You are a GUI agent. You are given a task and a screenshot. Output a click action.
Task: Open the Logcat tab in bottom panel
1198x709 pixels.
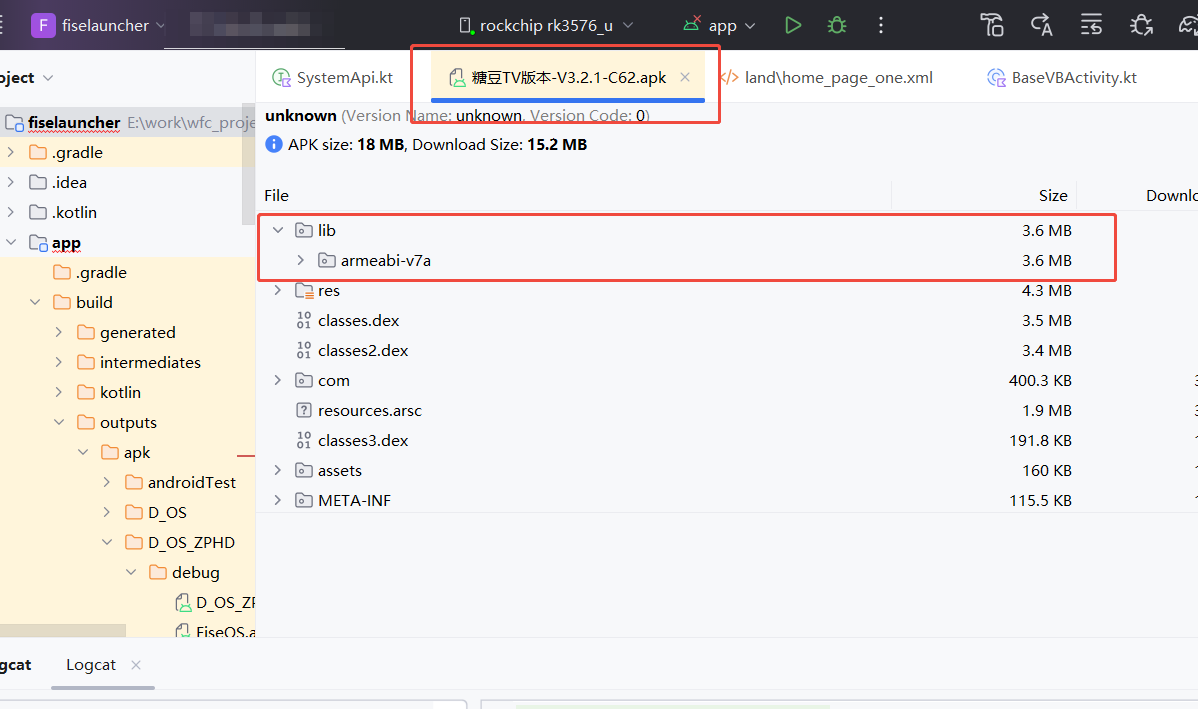[91, 665]
